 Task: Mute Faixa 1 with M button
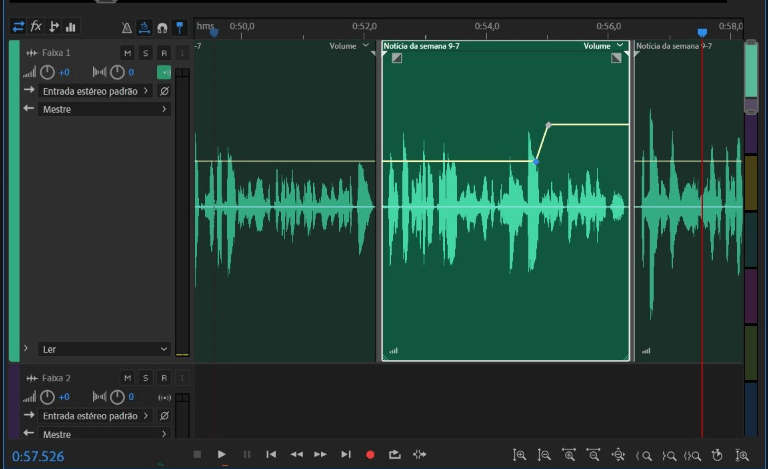[x=127, y=53]
